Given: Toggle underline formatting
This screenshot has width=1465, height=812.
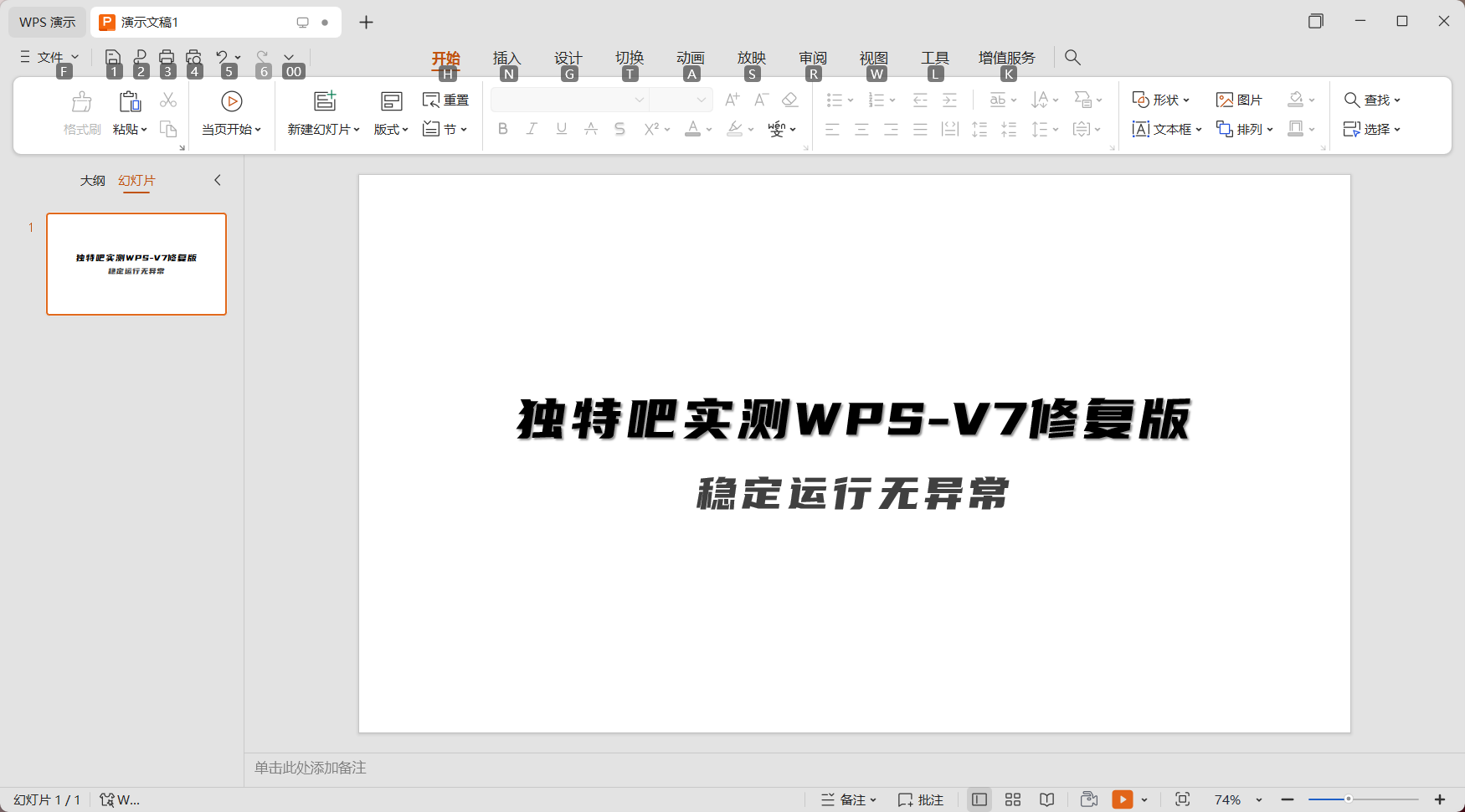Looking at the screenshot, I should click(561, 128).
